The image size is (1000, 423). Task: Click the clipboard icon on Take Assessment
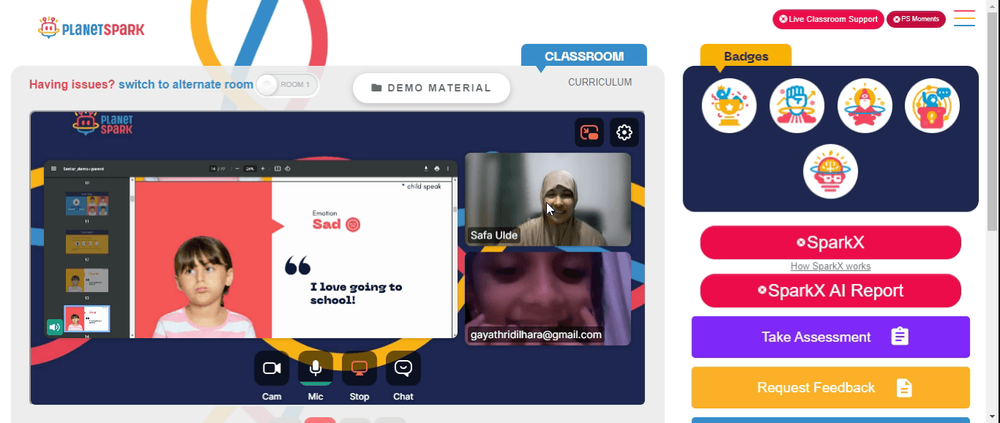pyautogui.click(x=899, y=336)
